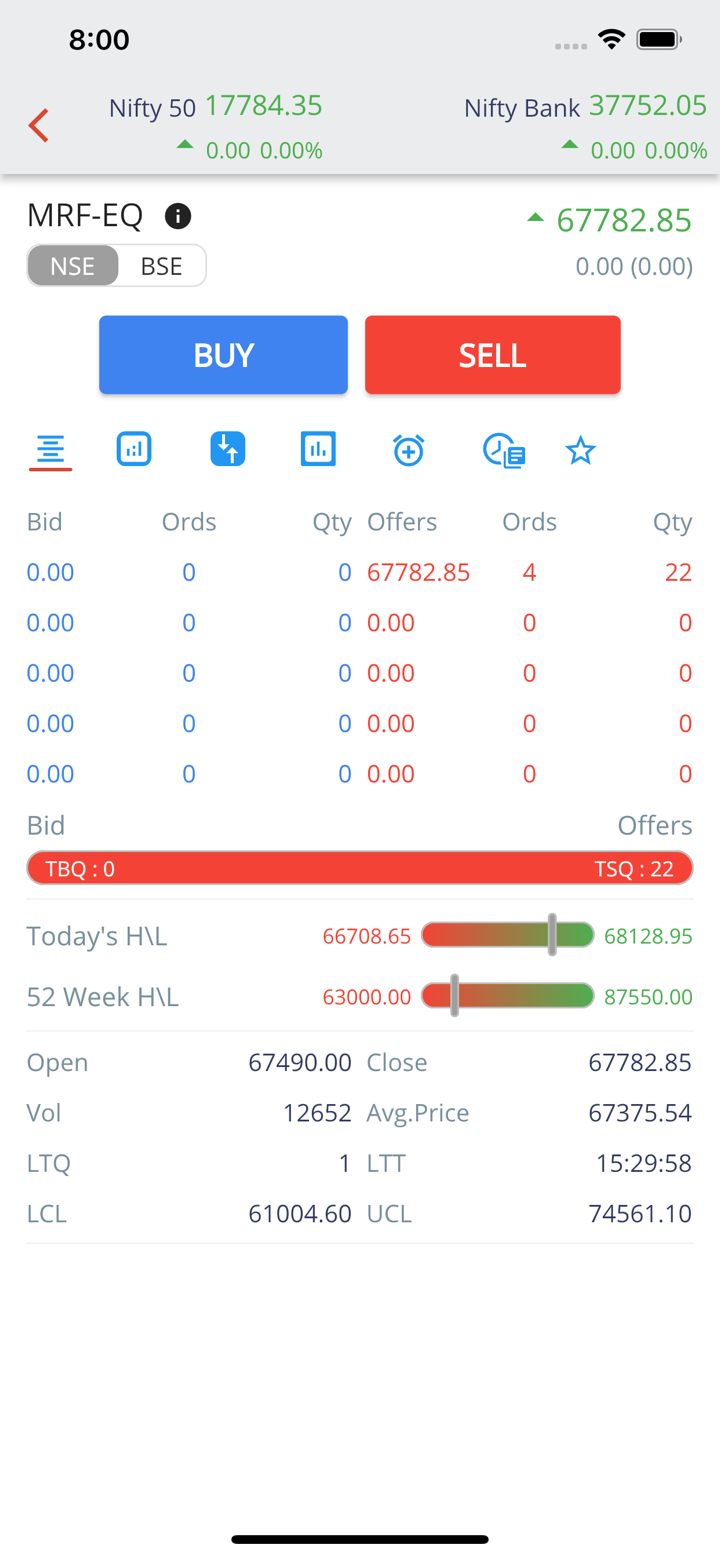The image size is (720, 1558).
Task: Tap the TBQ : 0 label
Action: click(x=80, y=869)
